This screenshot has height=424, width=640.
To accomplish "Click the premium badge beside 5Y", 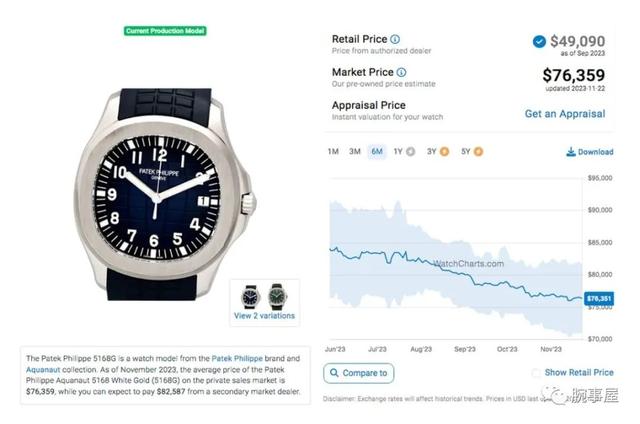I will tap(478, 152).
